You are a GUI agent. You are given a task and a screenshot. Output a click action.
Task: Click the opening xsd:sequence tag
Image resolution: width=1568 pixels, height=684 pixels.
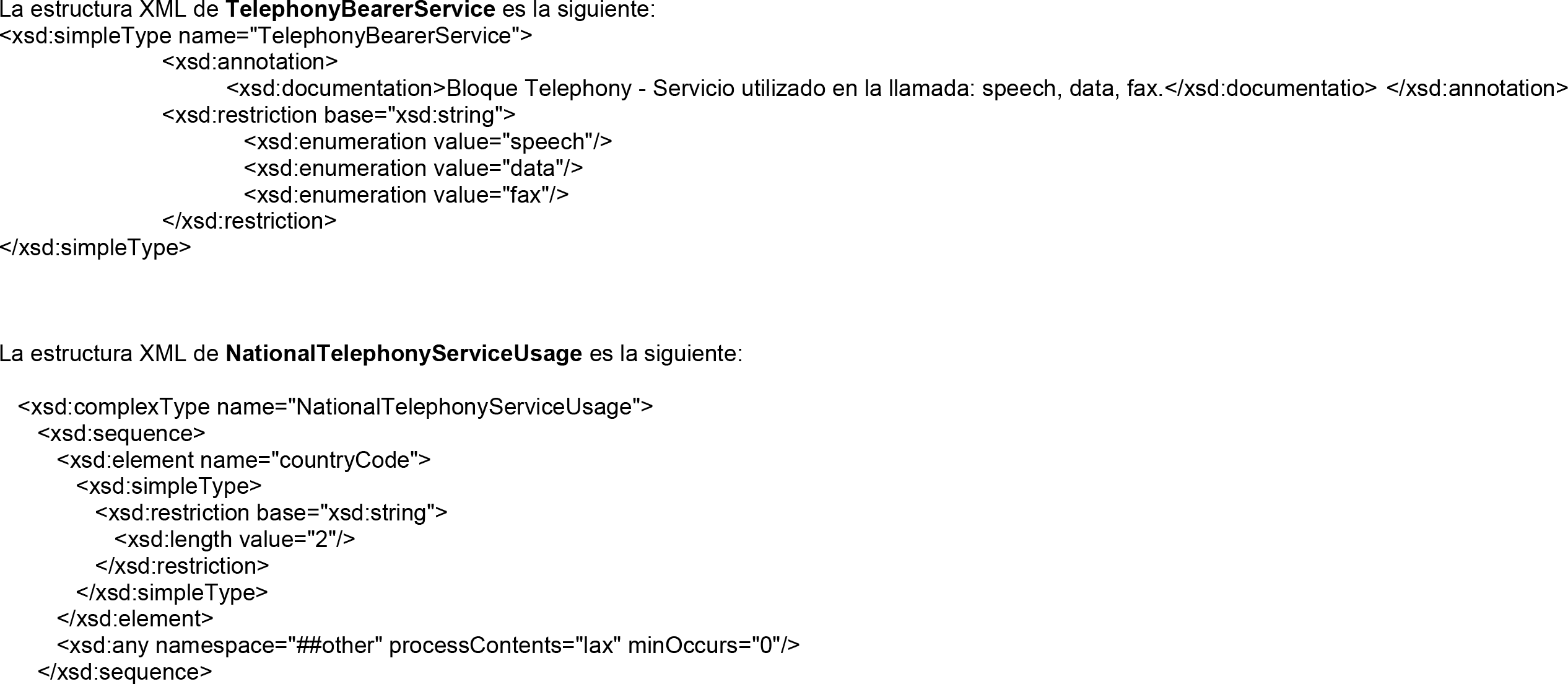121,434
